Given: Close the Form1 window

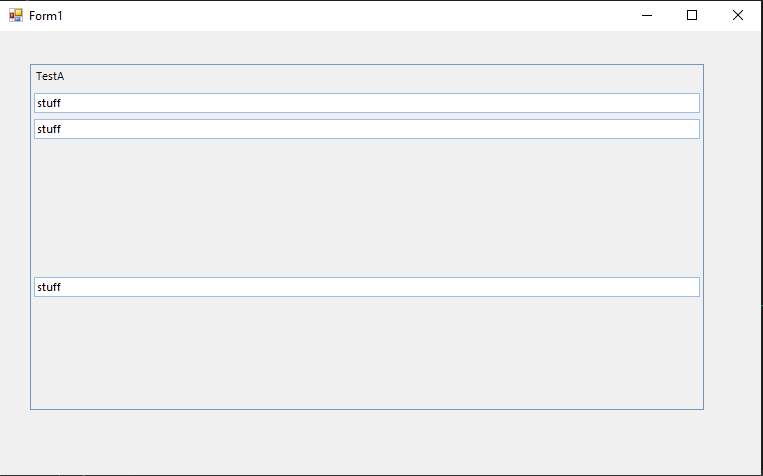Looking at the screenshot, I should 738,16.
